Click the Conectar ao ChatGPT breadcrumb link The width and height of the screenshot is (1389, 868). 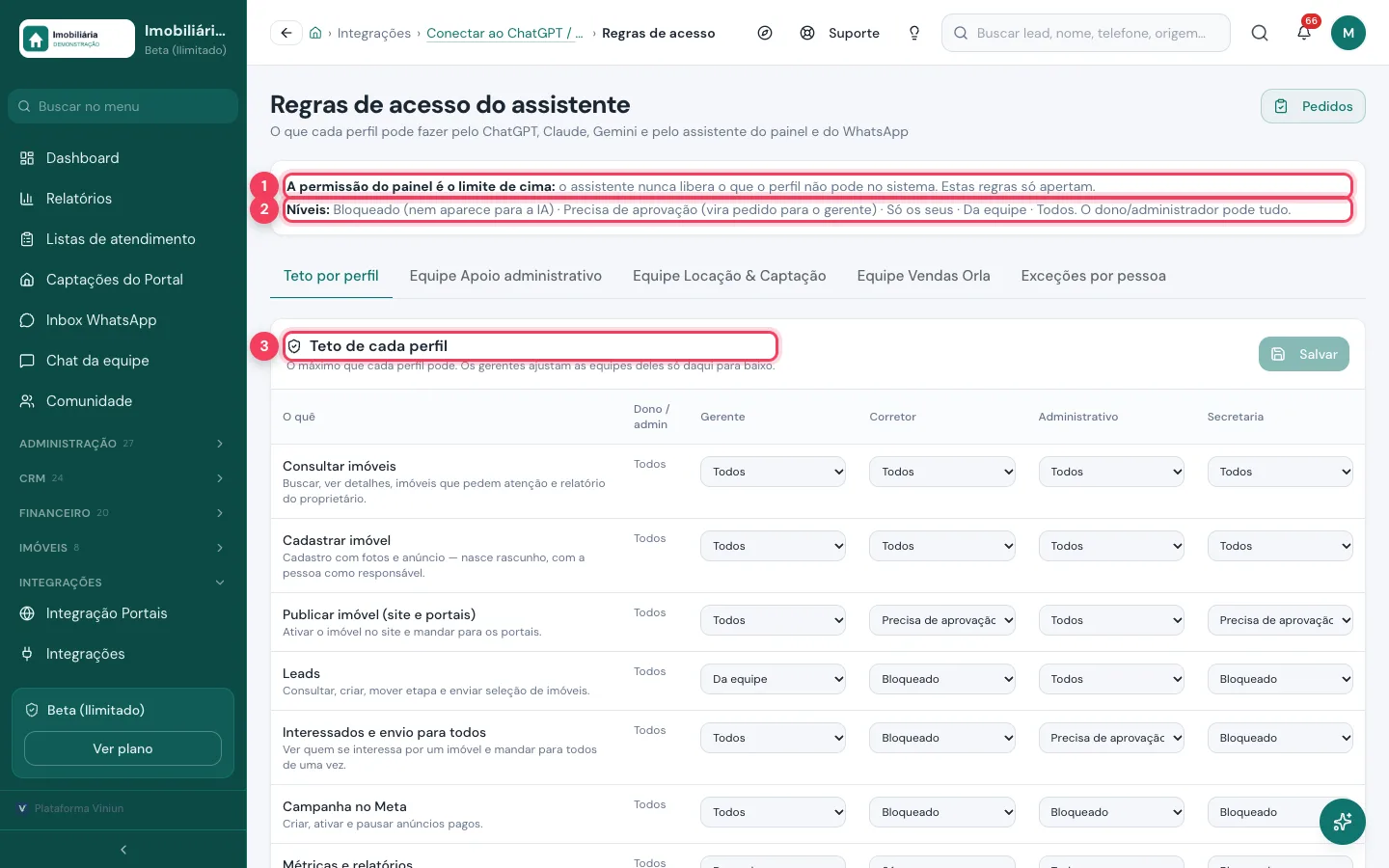click(x=504, y=33)
